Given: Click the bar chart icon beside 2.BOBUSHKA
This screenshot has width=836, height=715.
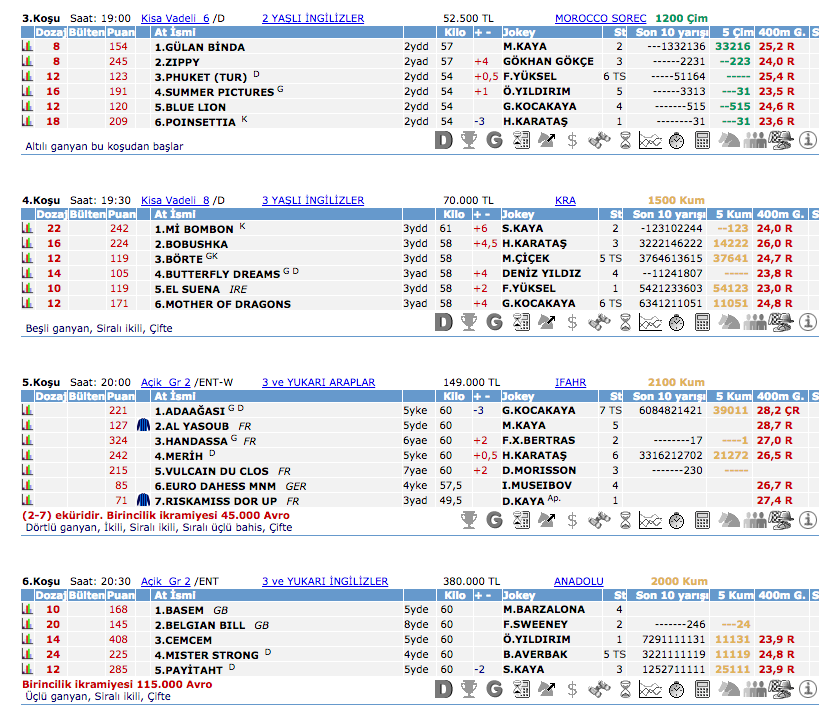Looking at the screenshot, I should (28, 244).
